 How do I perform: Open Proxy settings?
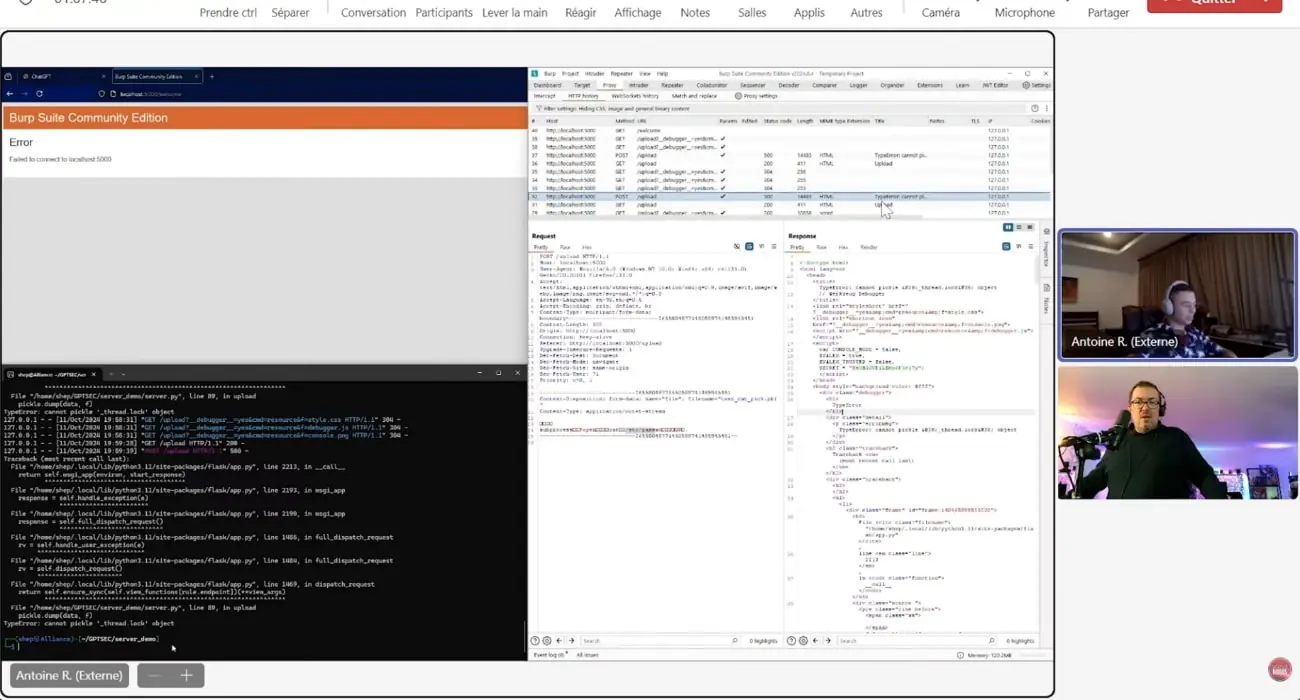(x=756, y=96)
